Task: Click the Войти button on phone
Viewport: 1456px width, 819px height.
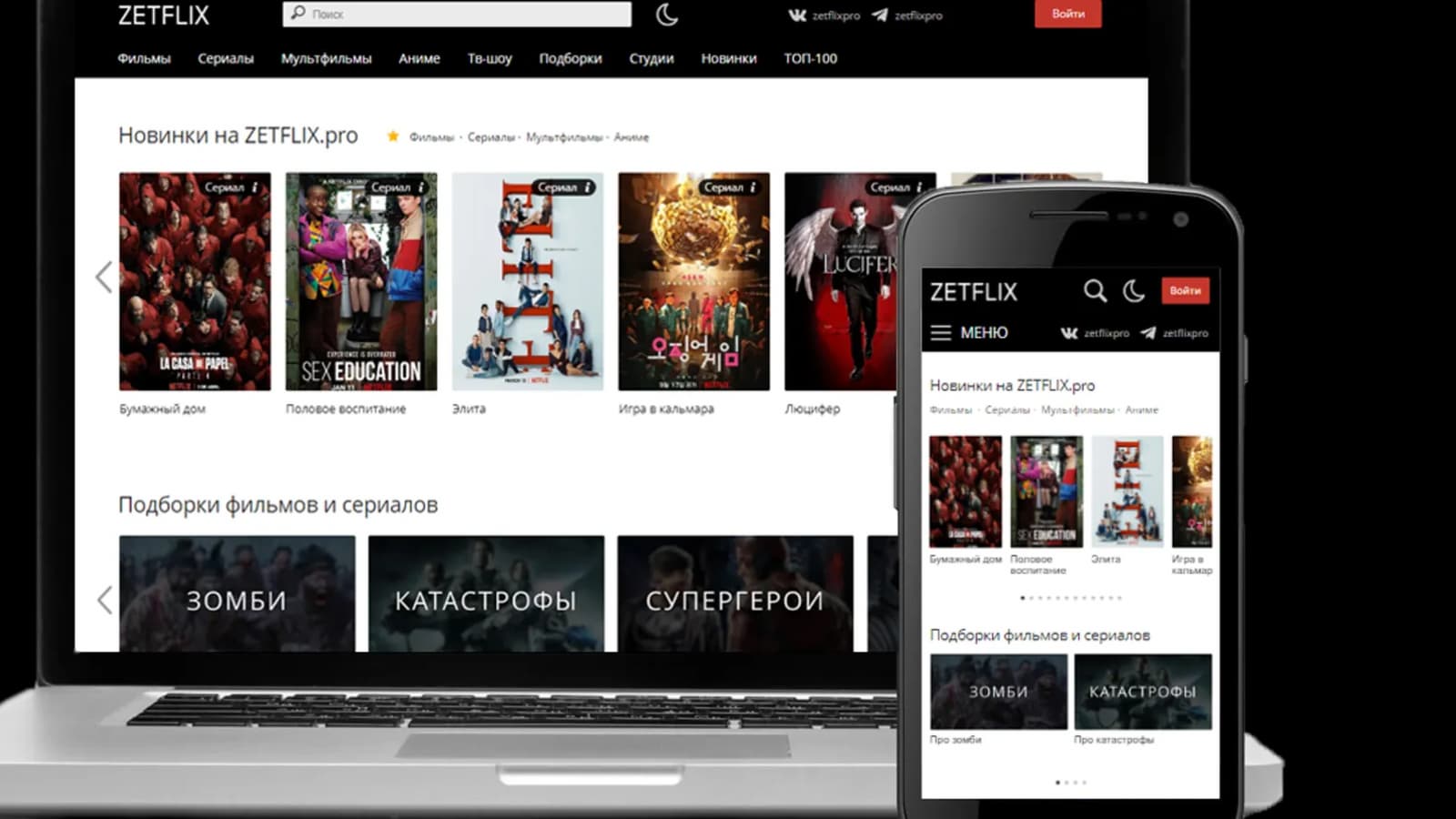Action: pyautogui.click(x=1185, y=291)
